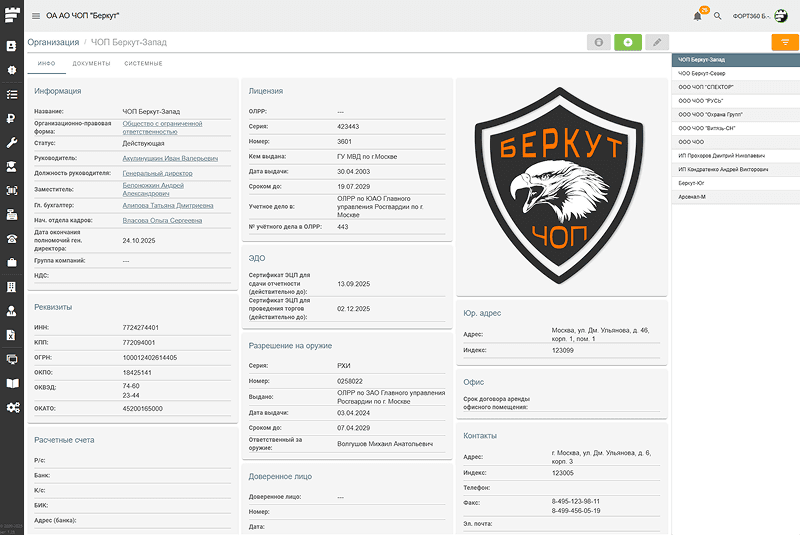
Task: Open the telephone sidebar icon
Action: coord(12,238)
